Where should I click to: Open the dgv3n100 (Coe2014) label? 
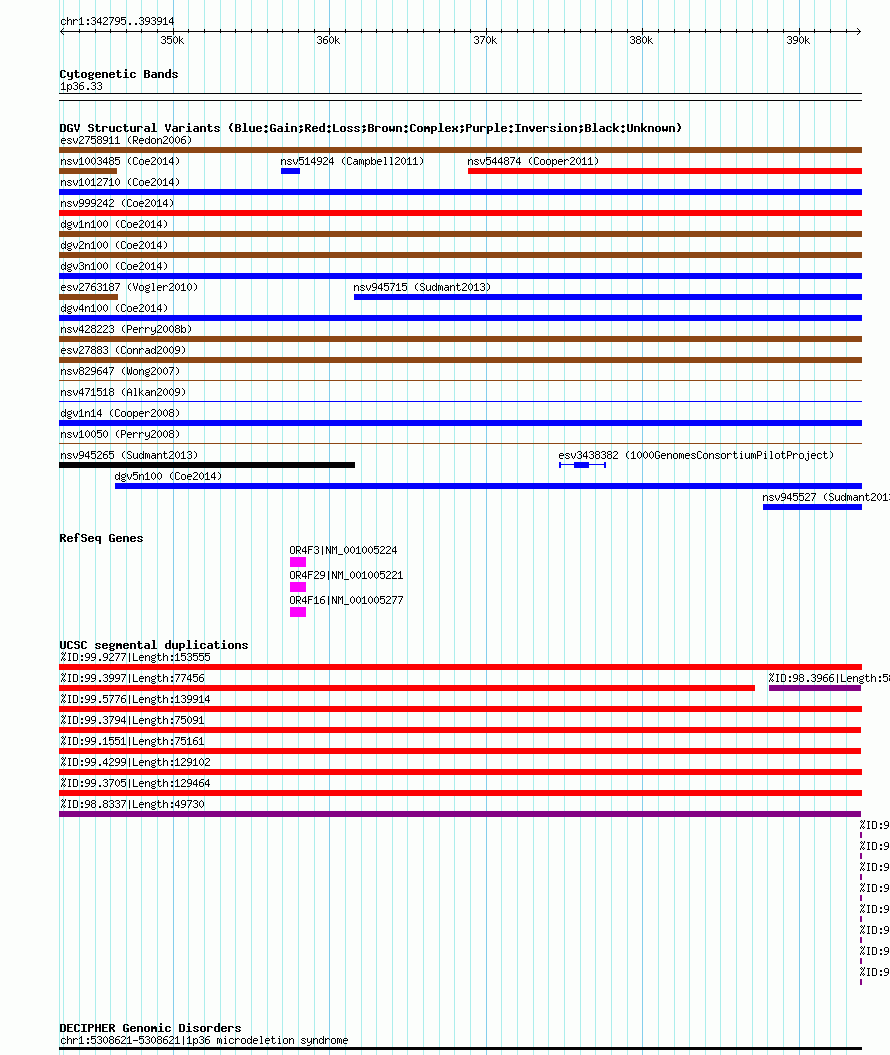(114, 266)
